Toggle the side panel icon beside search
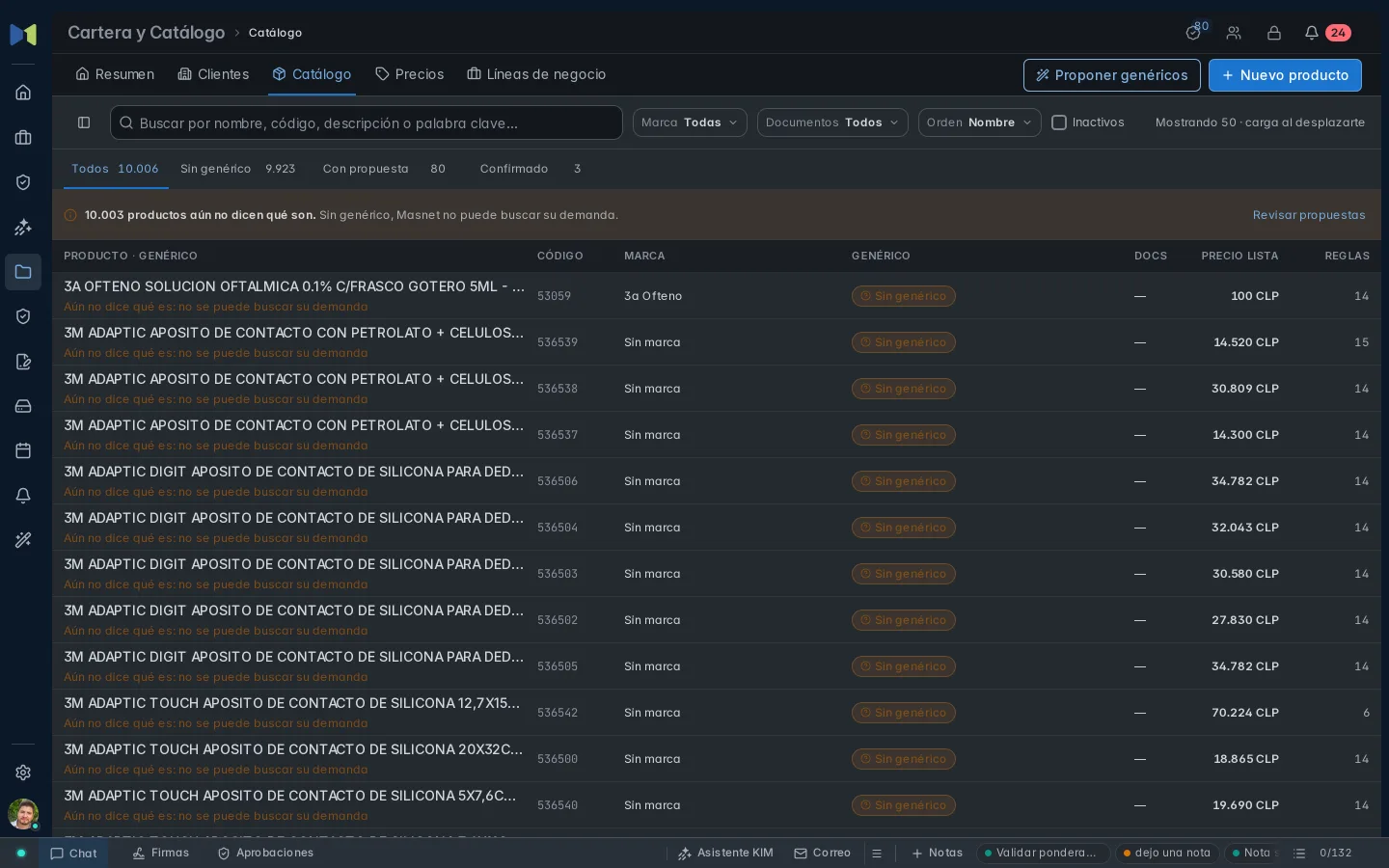 (84, 122)
